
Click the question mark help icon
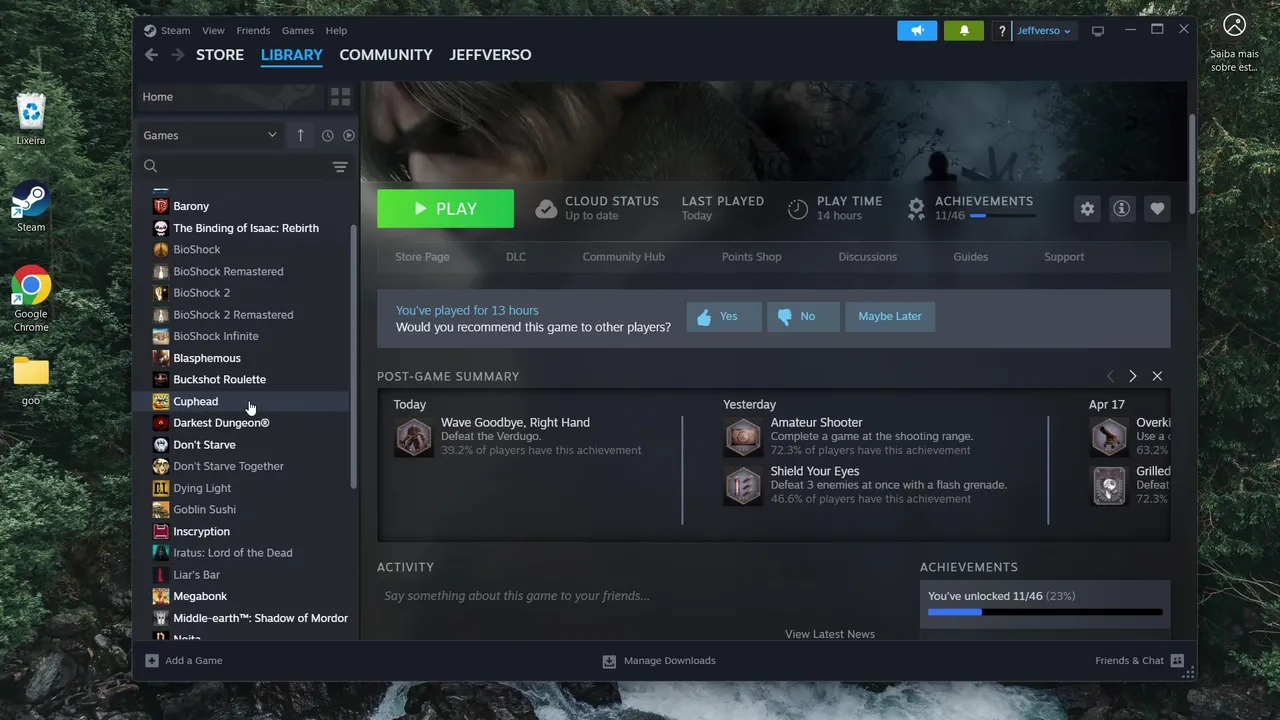[x=1002, y=31]
